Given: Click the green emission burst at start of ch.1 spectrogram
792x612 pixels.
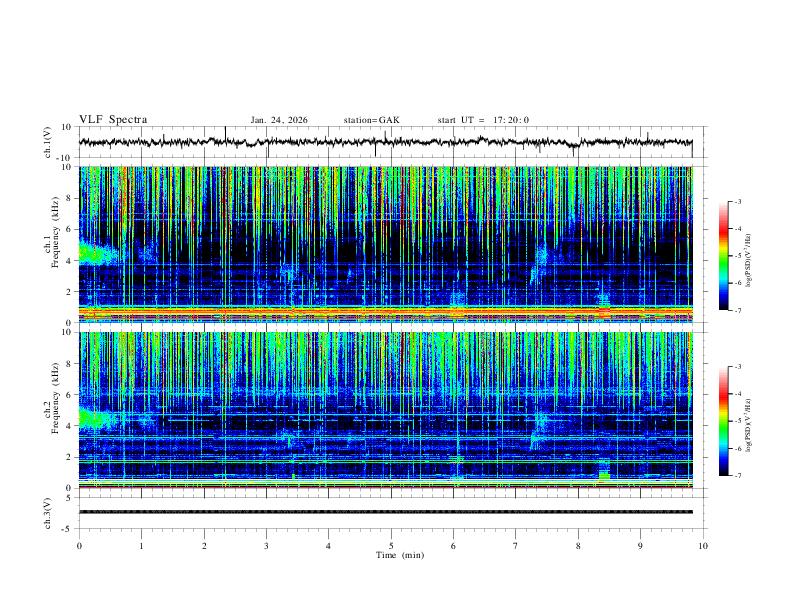Looking at the screenshot, I should (x=96, y=252).
